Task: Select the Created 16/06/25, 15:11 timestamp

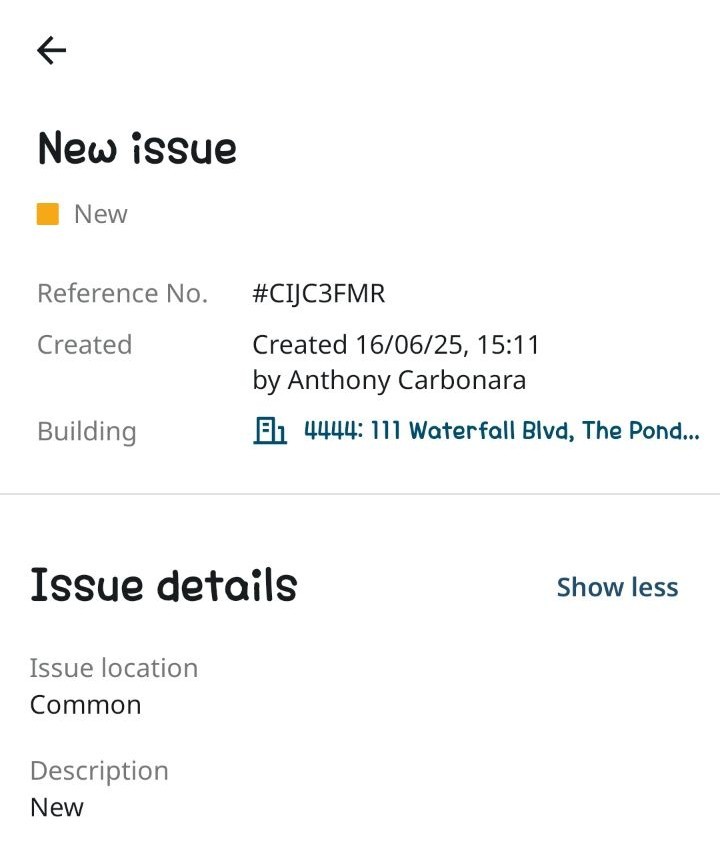Action: point(395,344)
